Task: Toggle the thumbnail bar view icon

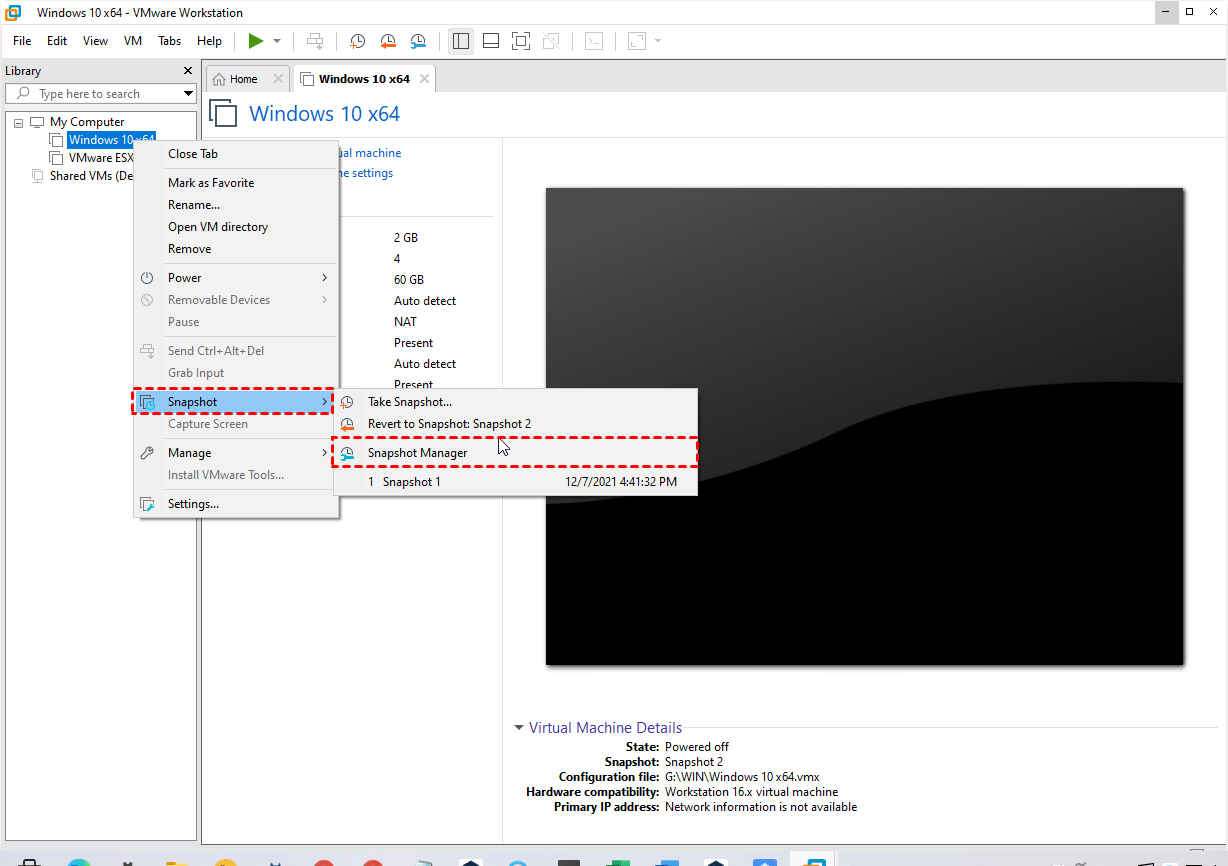Action: 491,41
